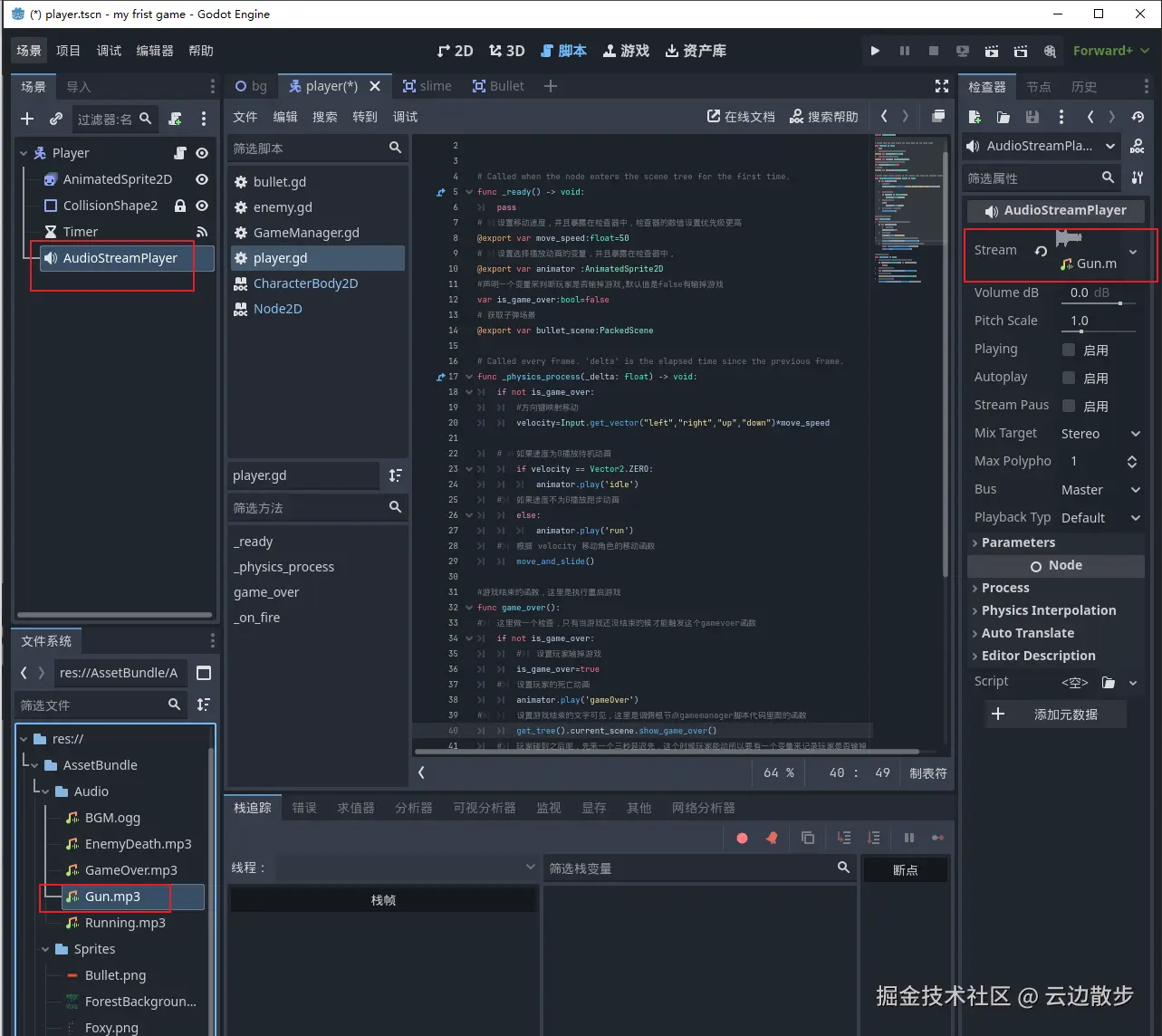Toggle the script panel collapse arrow
Viewport: 1162px width, 1036px height.
pyautogui.click(x=421, y=772)
